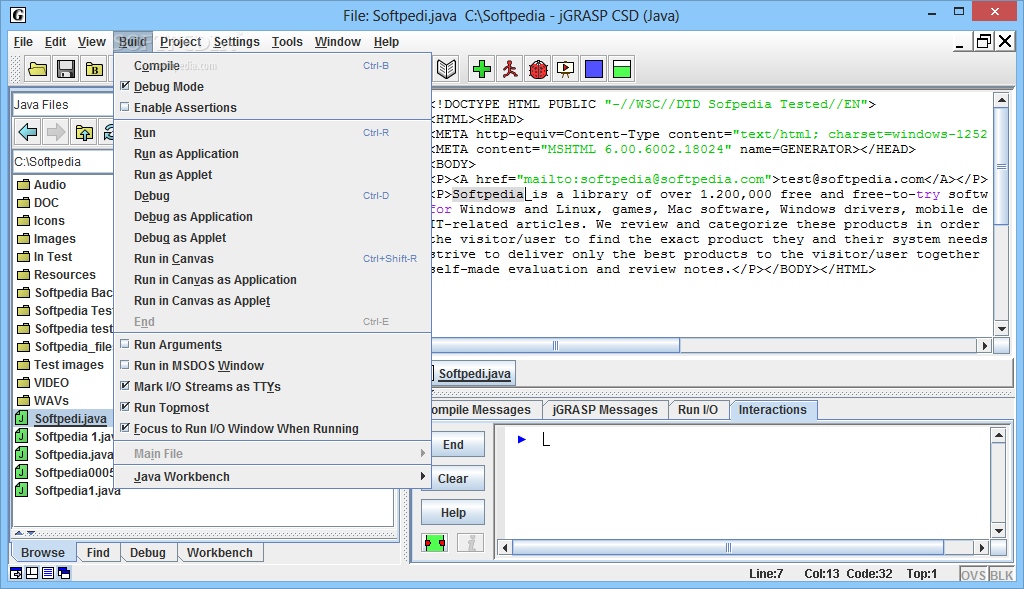Image resolution: width=1024 pixels, height=589 pixels.
Task: Click the split-pane layout icon in status bar
Action: click(x=31, y=573)
